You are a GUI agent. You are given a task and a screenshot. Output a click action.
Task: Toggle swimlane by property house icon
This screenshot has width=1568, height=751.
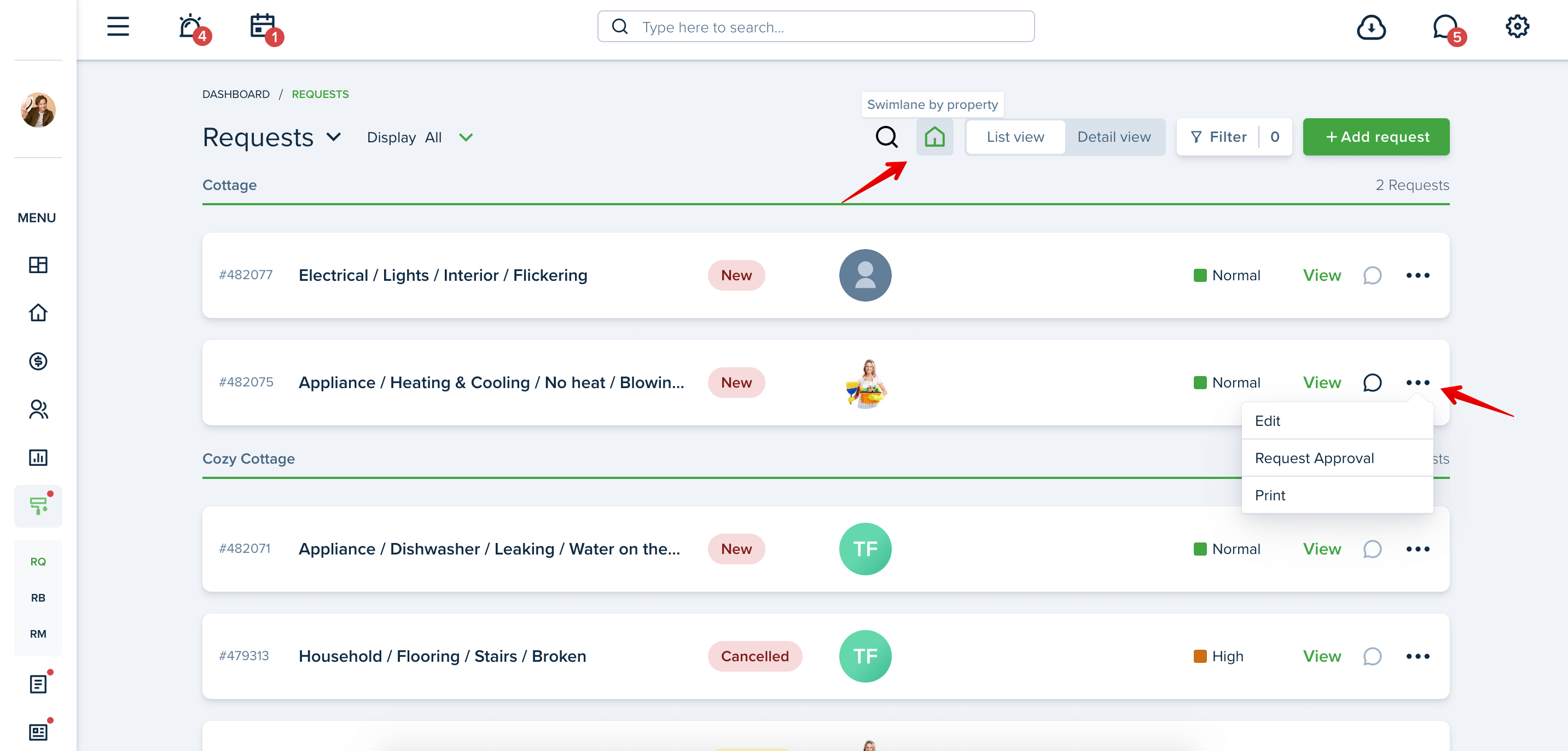pos(934,137)
